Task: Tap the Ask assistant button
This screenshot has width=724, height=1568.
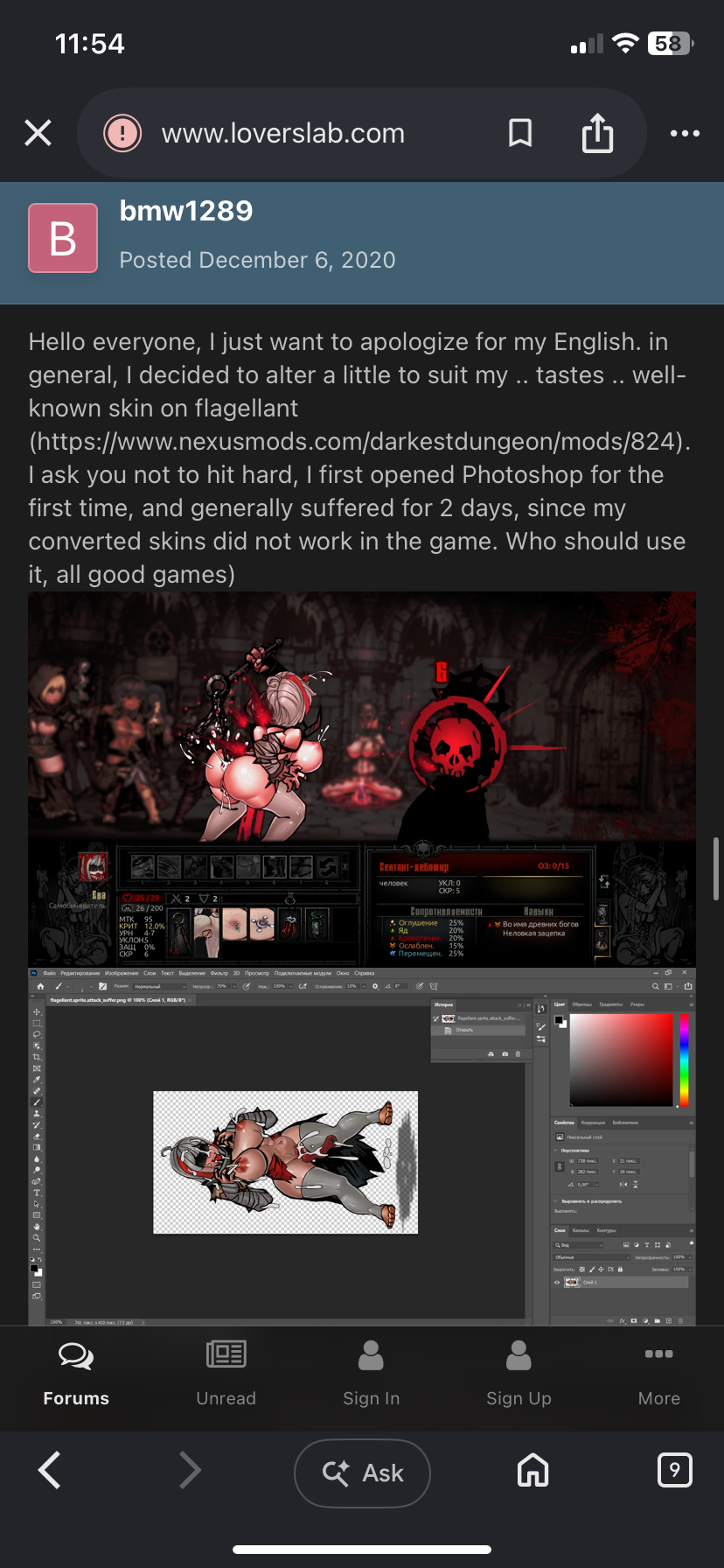Action: tap(362, 1473)
